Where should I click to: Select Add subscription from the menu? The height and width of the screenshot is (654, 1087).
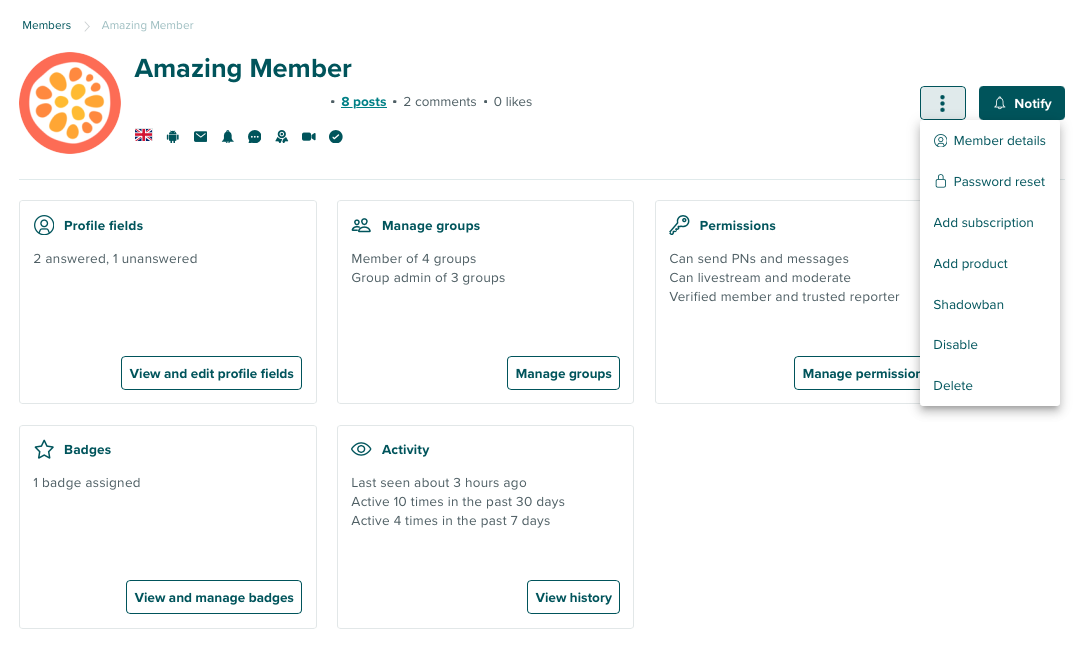[x=984, y=222]
